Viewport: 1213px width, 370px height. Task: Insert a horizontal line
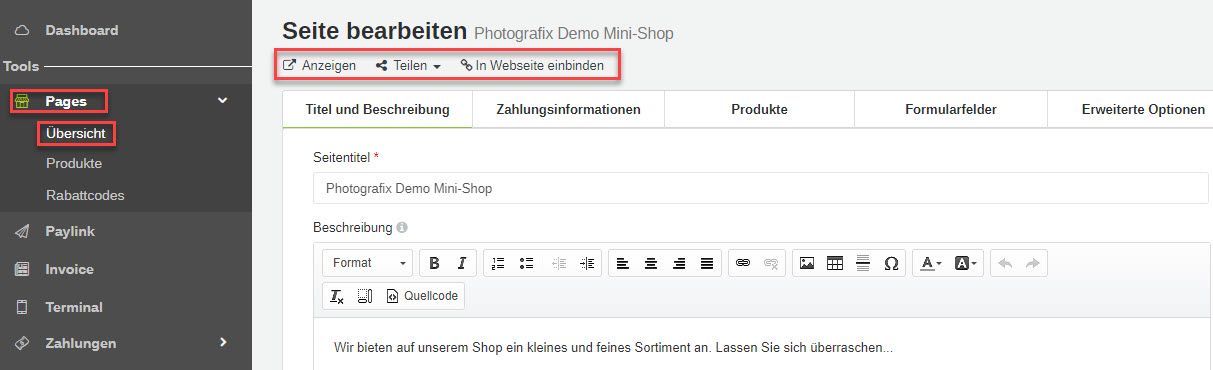(x=862, y=263)
